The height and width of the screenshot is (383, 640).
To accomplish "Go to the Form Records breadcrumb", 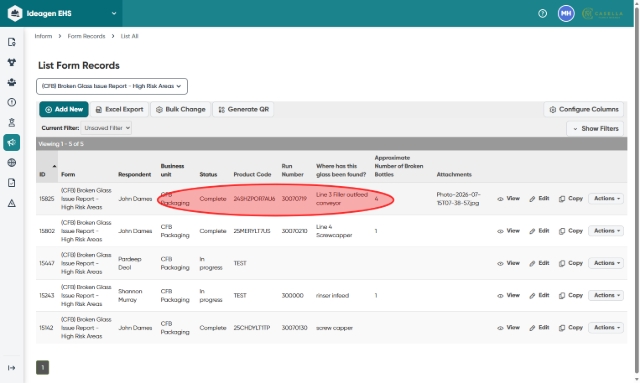I will (86, 36).
